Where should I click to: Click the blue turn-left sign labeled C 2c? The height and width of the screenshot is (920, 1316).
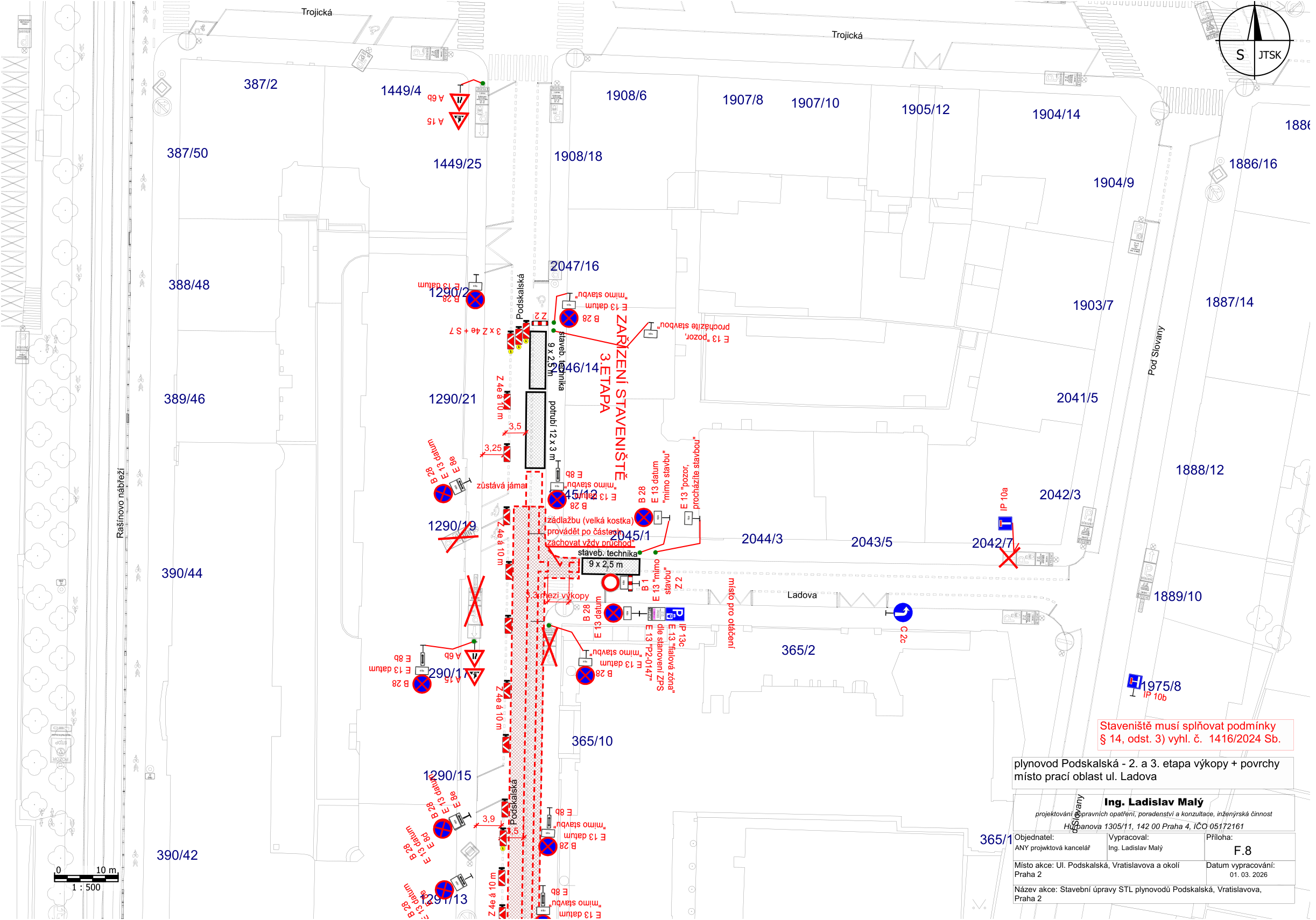pos(903,612)
